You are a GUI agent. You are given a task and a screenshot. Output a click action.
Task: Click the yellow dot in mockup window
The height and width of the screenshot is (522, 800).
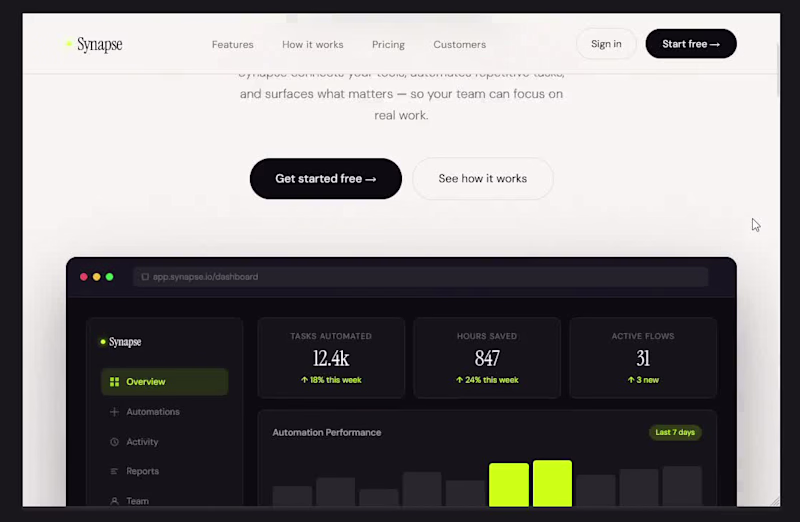click(96, 277)
